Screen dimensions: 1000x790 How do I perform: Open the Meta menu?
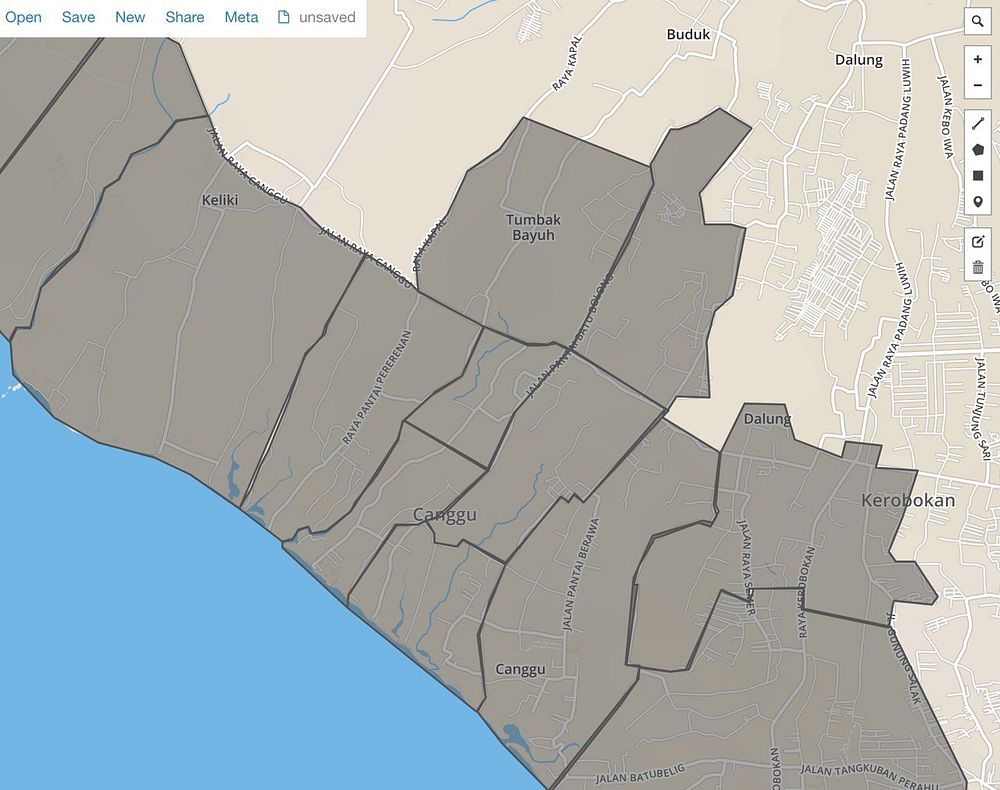click(x=241, y=17)
